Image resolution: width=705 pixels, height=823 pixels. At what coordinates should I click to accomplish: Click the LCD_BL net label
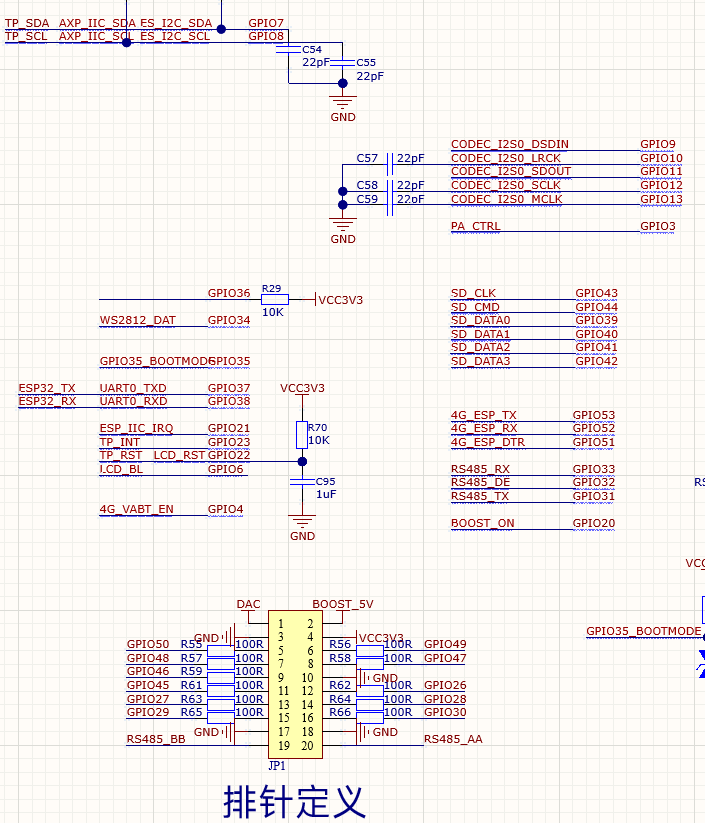pos(121,469)
